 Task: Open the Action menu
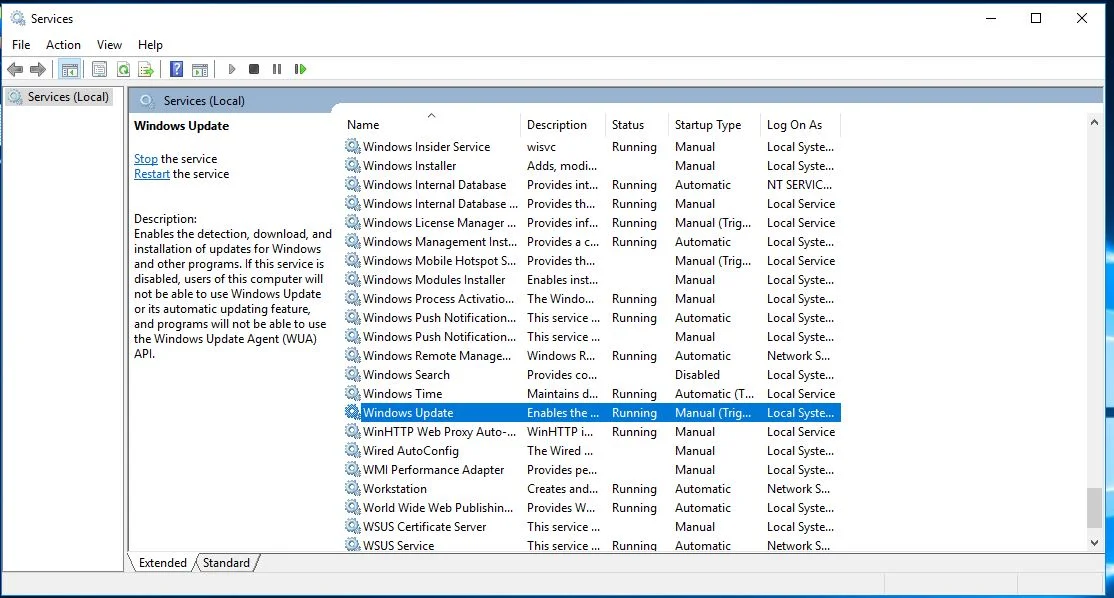tap(63, 45)
